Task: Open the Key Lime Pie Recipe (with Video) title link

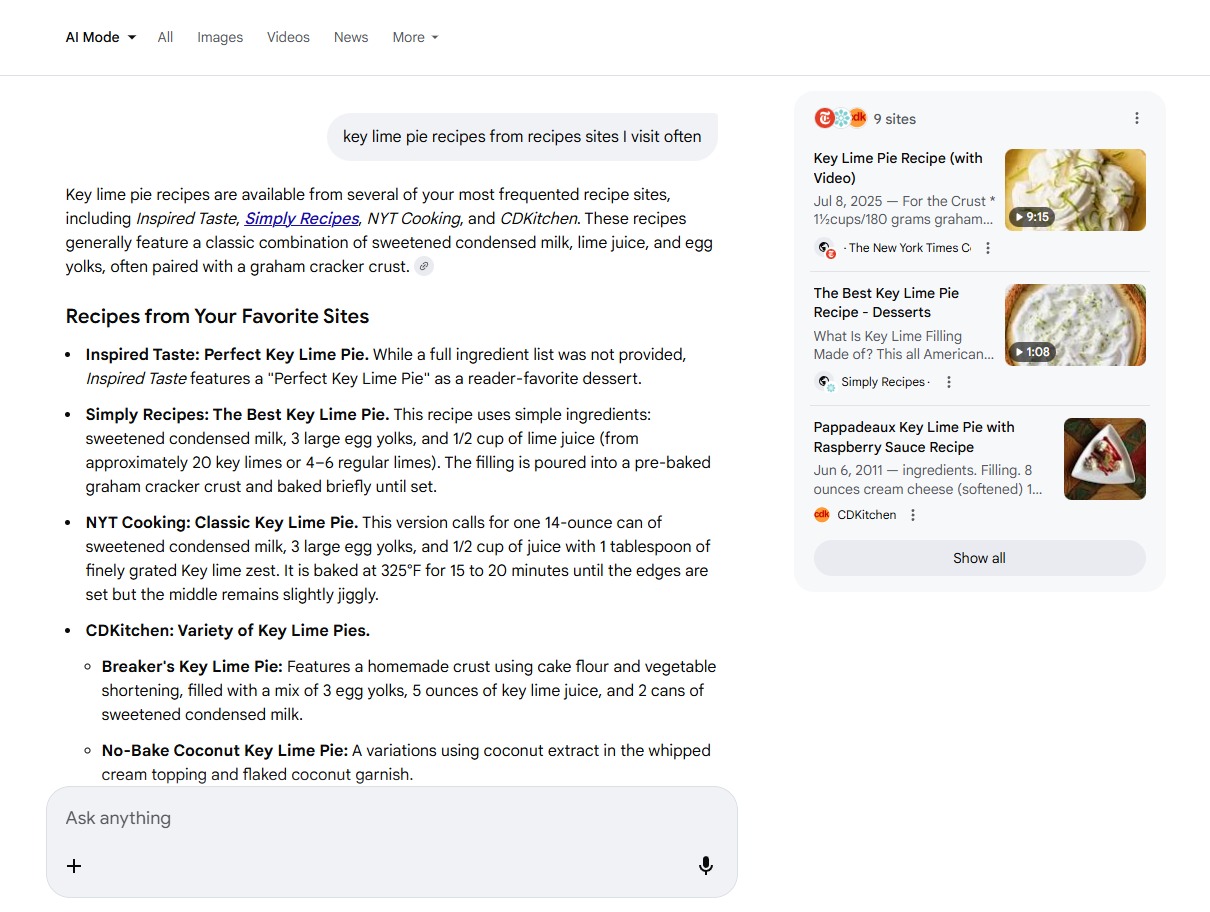Action: [x=897, y=167]
